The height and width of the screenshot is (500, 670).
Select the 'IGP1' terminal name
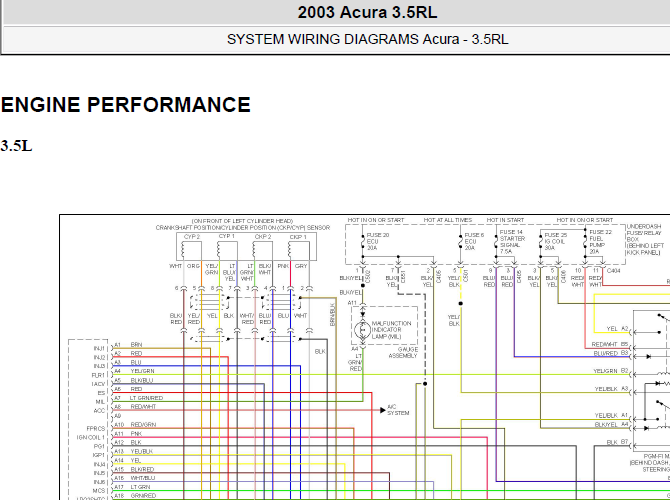pyautogui.click(x=99, y=455)
